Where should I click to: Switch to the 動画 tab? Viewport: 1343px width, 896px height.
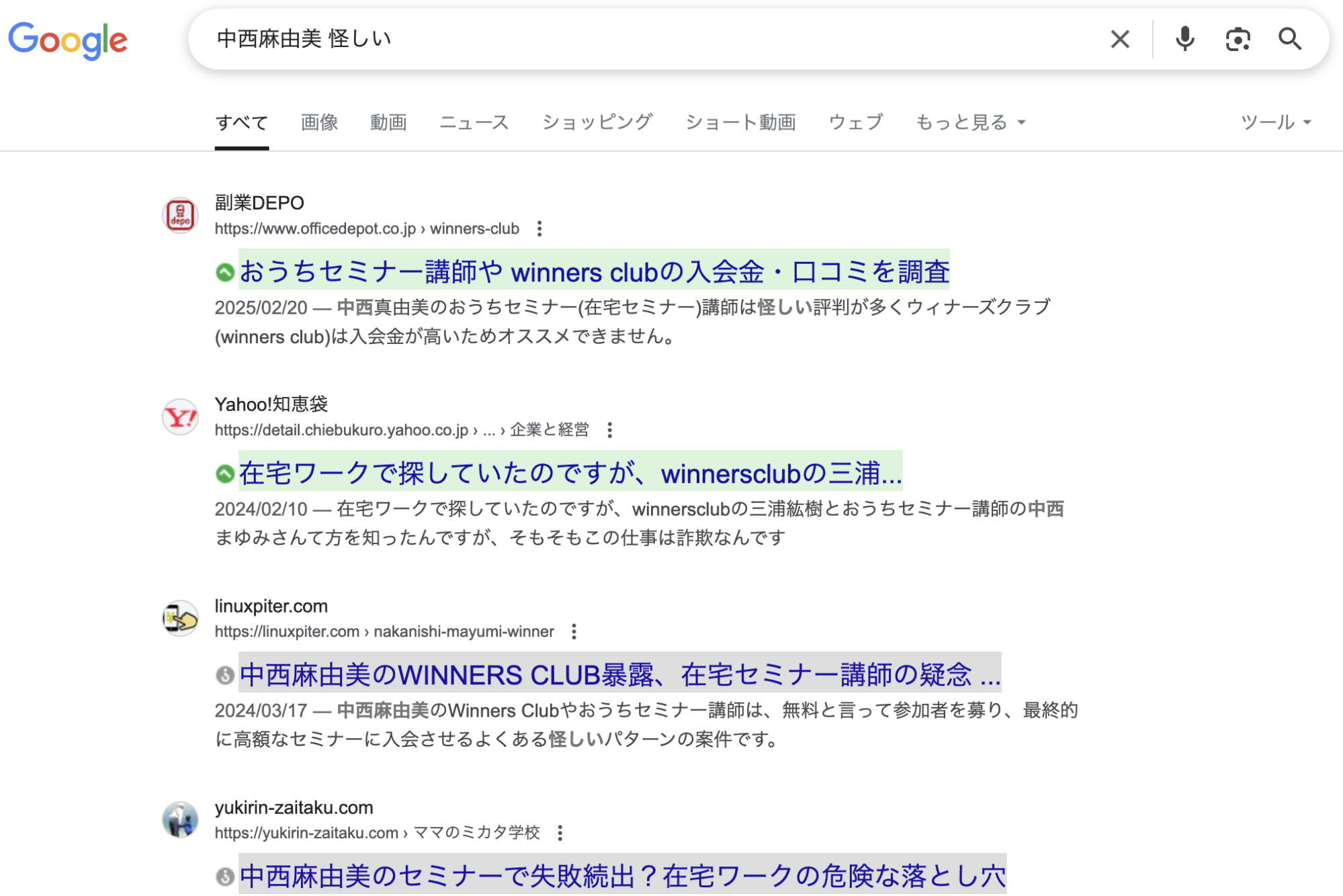pos(388,122)
